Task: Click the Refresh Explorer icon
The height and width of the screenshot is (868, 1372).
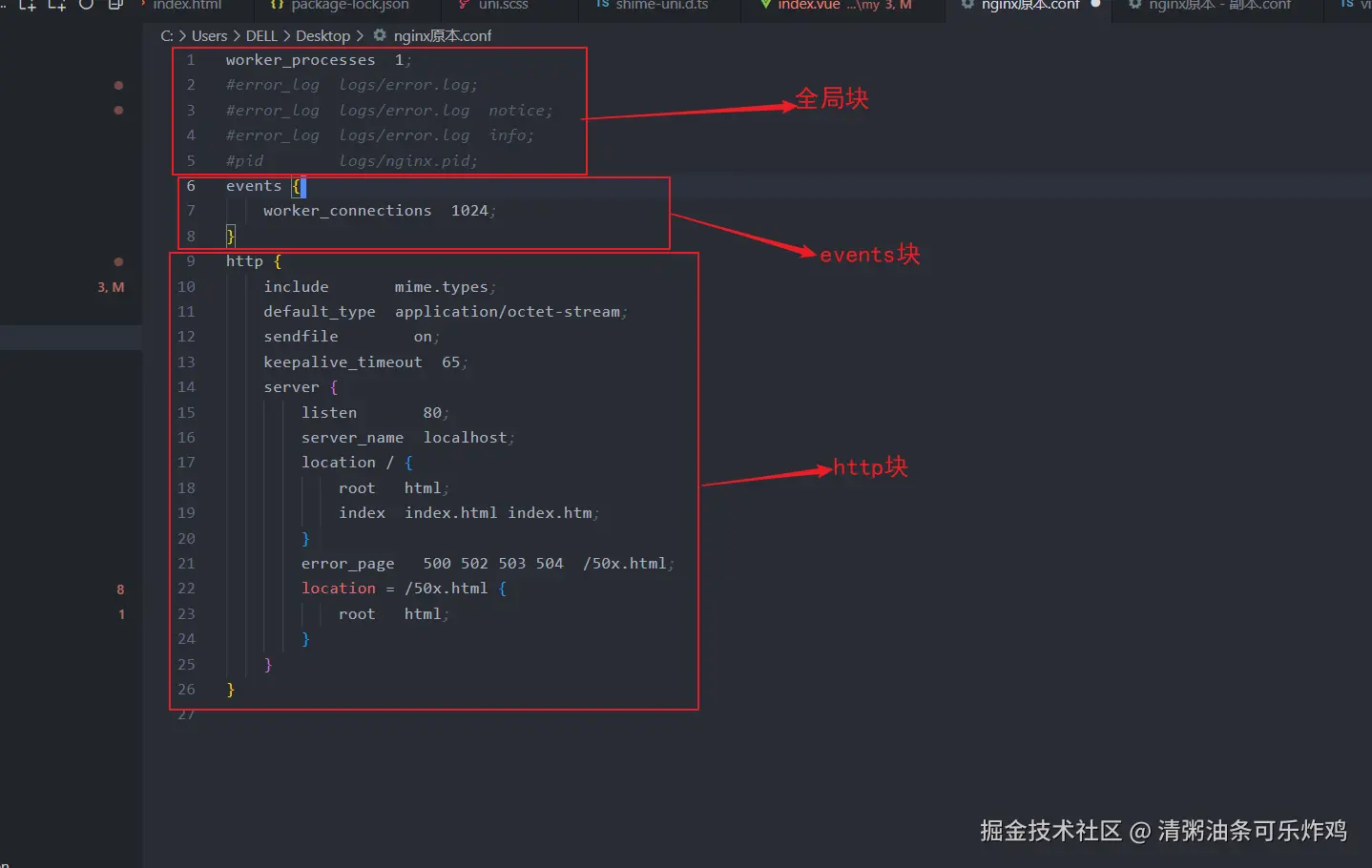Action: pyautogui.click(x=86, y=5)
